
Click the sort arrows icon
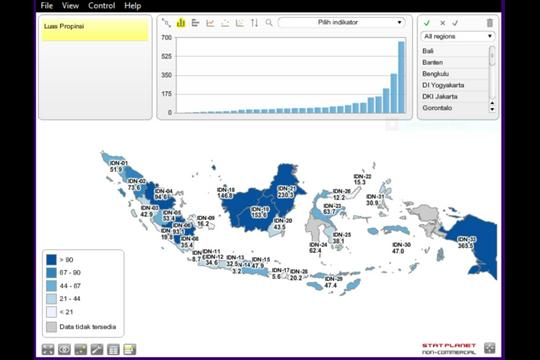(254, 23)
